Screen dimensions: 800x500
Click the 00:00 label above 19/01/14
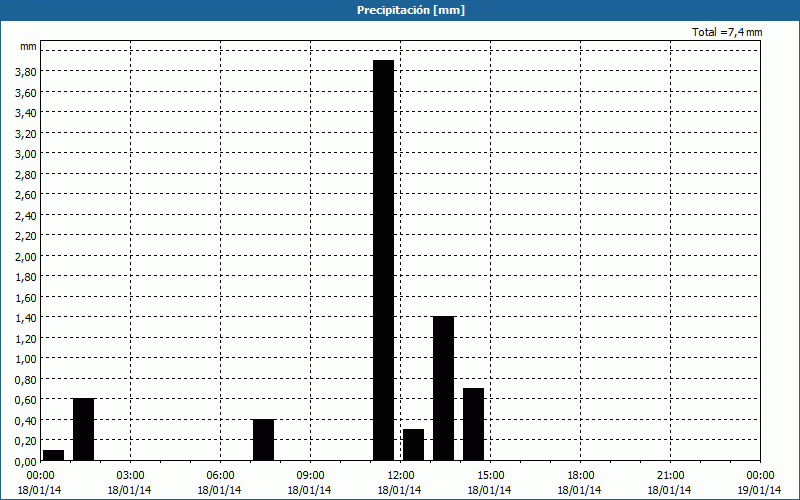760,476
